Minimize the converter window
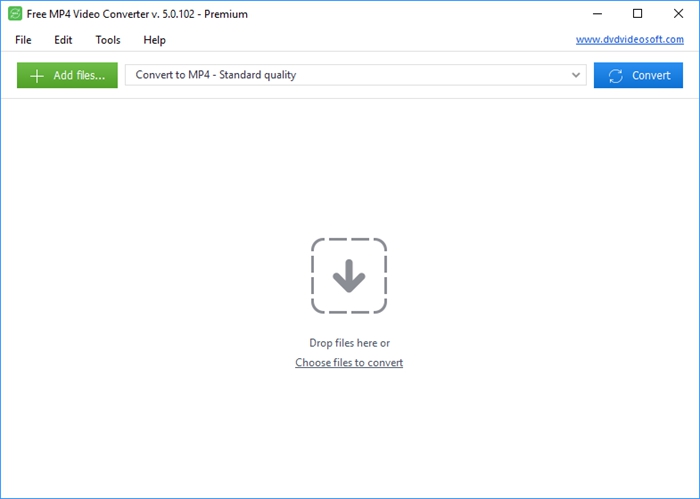This screenshot has height=499, width=700. (x=597, y=14)
